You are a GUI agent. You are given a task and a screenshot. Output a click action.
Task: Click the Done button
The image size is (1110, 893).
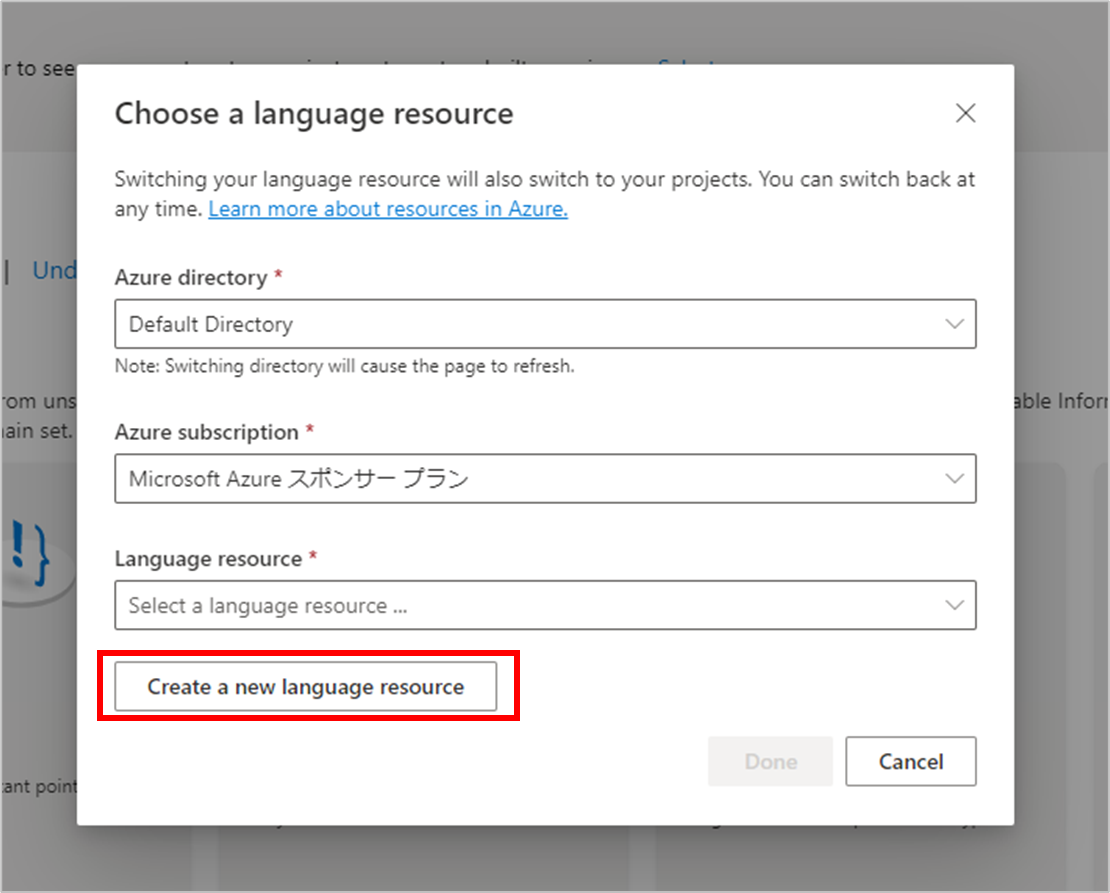coord(770,761)
